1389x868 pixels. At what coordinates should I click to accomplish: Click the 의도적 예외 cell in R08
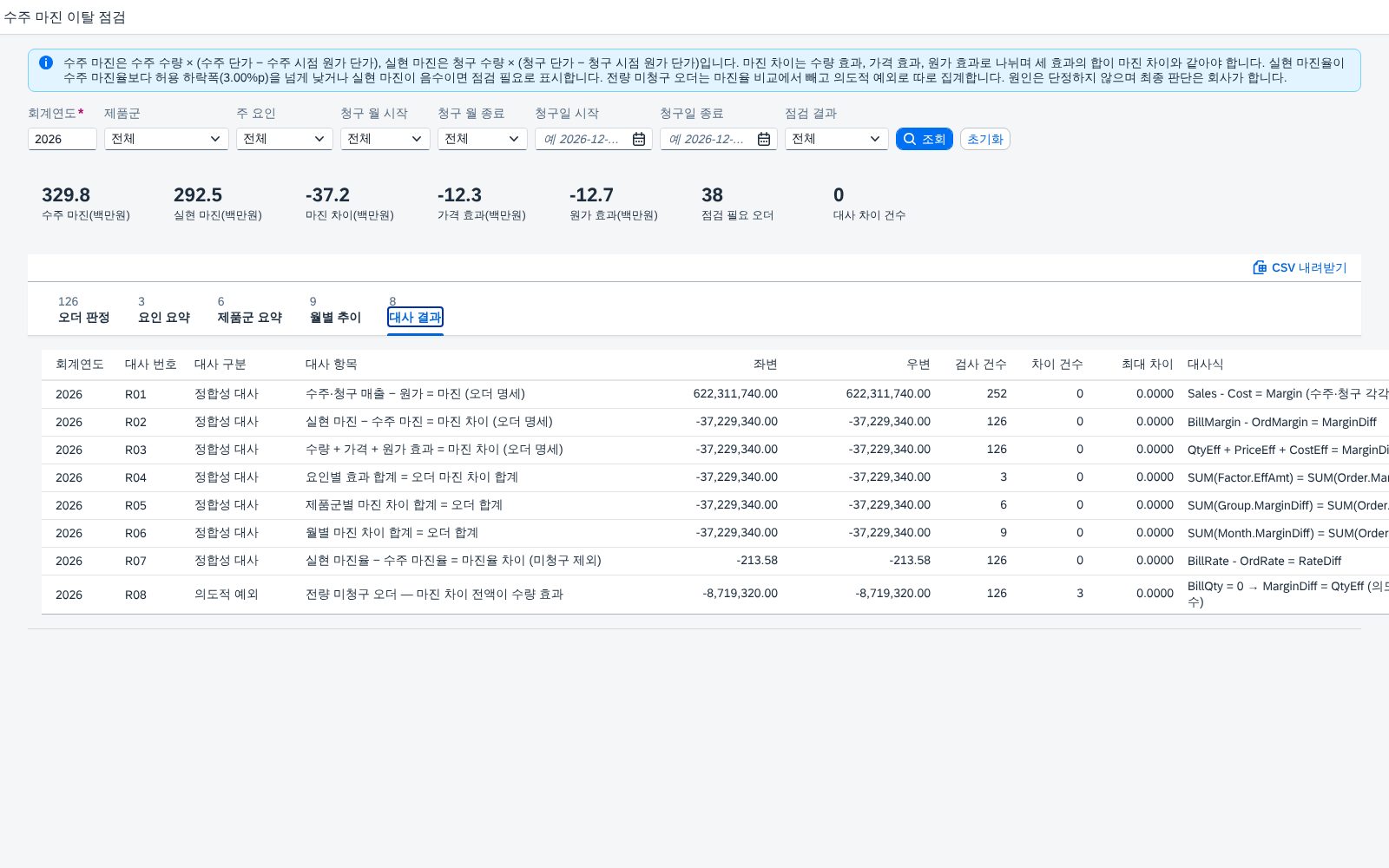coord(227,595)
